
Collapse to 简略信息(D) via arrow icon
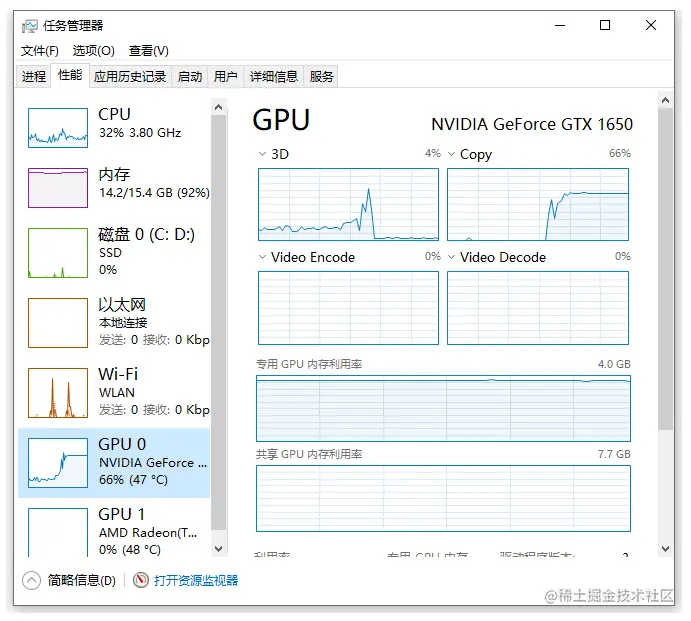tap(31, 580)
